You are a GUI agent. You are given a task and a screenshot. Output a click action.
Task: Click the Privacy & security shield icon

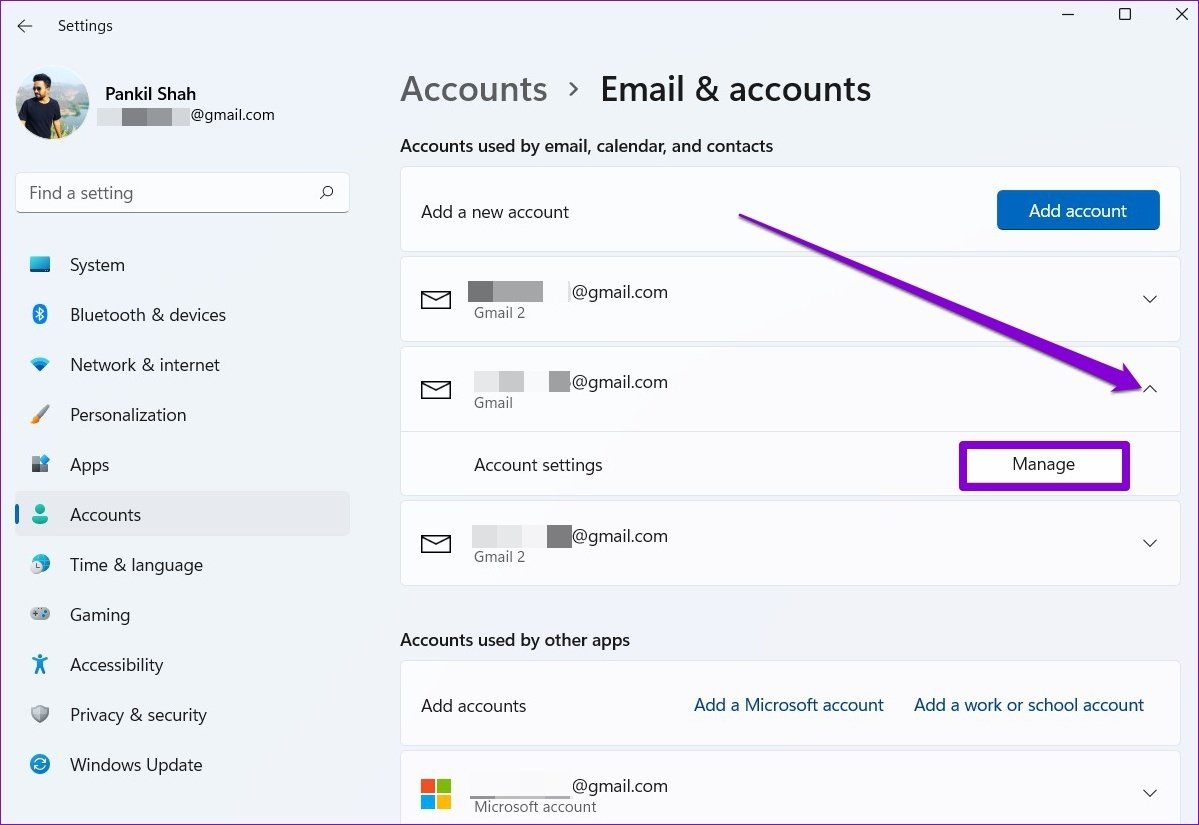[40, 714]
